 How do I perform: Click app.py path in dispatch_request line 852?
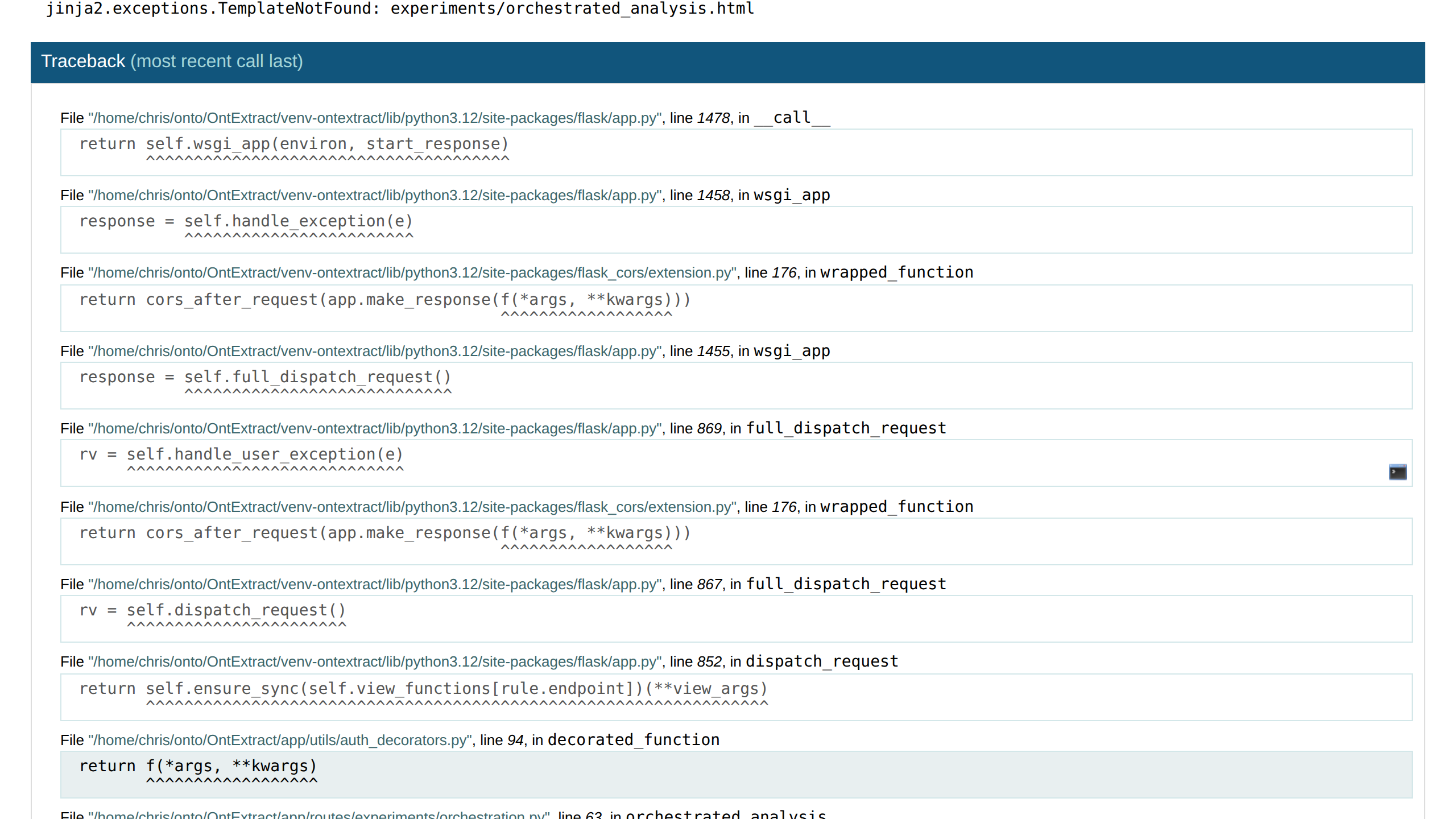375,662
